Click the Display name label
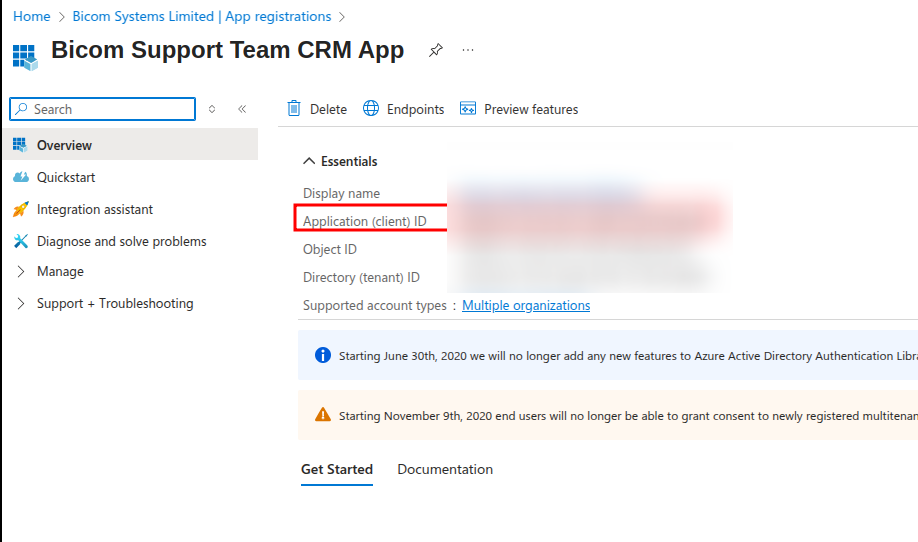 (x=341, y=193)
